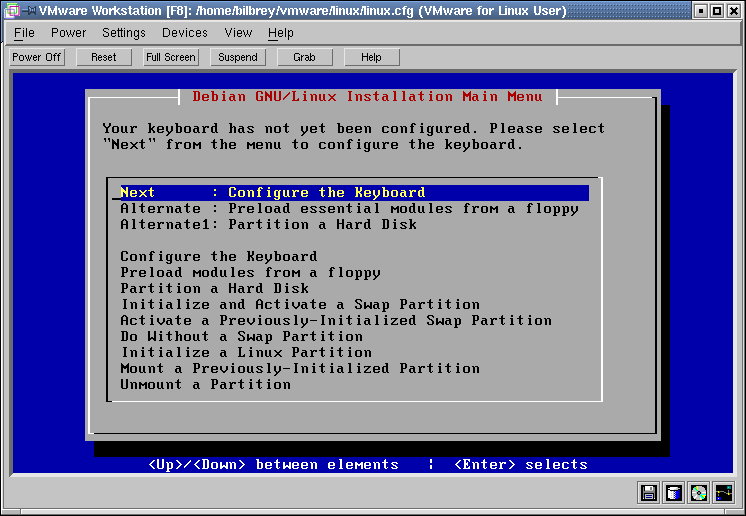This screenshot has height=516, width=746.
Task: Open the File menu
Action: [x=24, y=33]
